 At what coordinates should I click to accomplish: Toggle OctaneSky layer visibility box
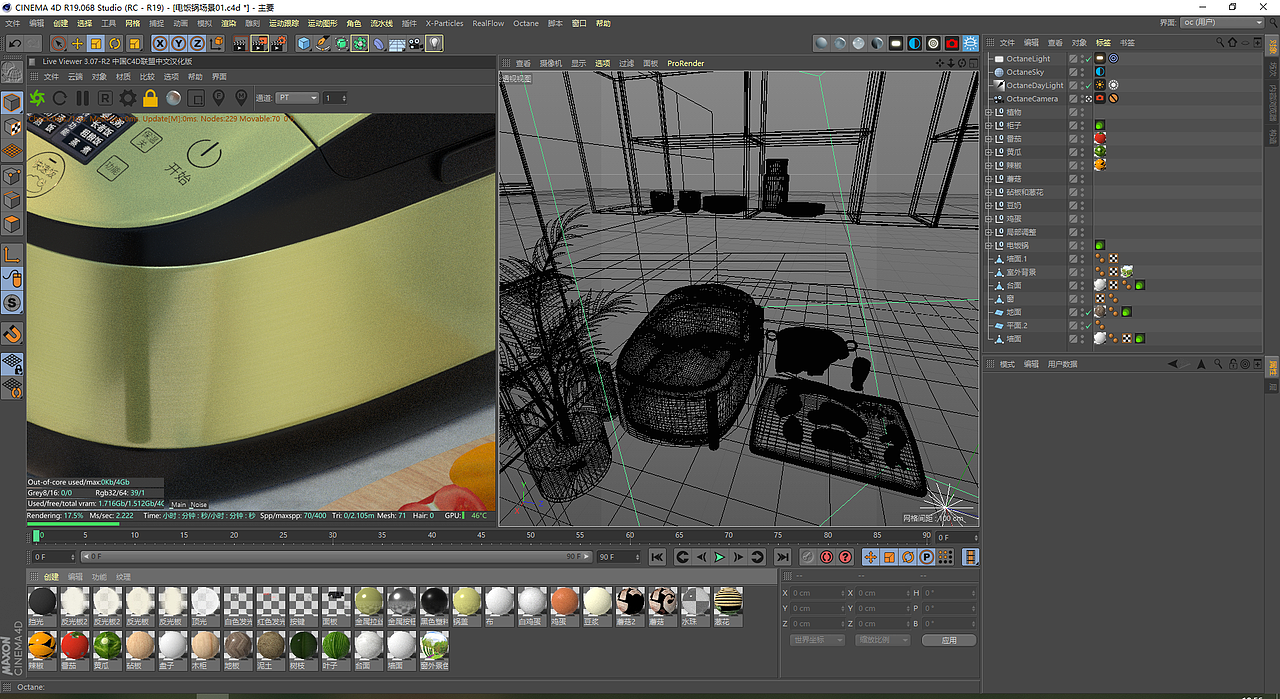pyautogui.click(x=1073, y=72)
